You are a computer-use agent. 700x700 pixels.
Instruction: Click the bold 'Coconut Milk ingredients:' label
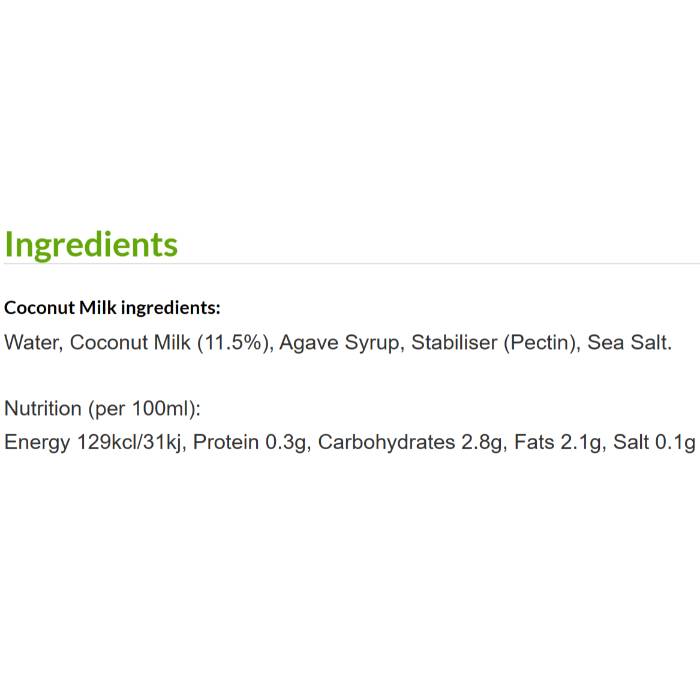click(x=112, y=308)
